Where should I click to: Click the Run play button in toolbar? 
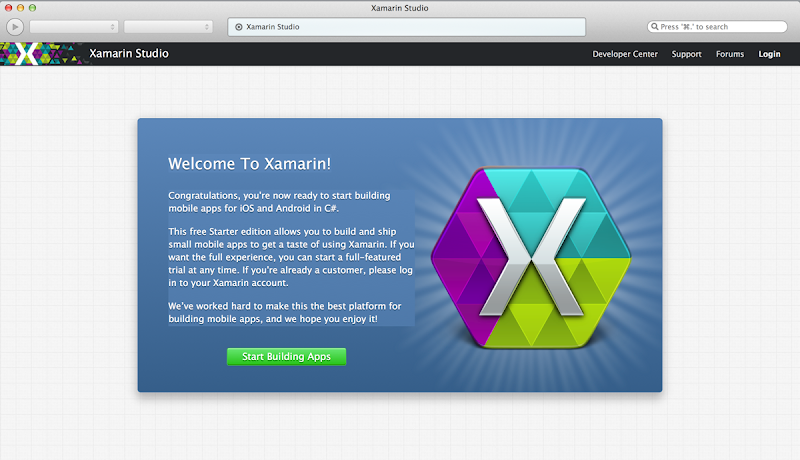click(15, 27)
